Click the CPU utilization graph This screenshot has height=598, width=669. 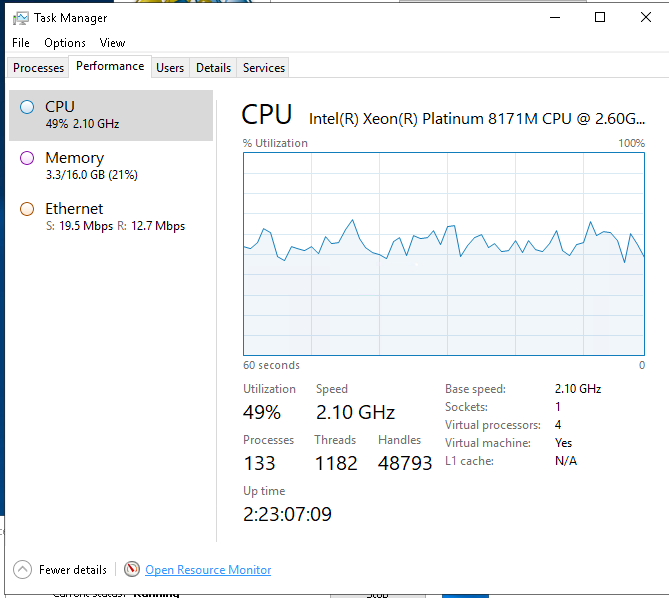click(444, 254)
